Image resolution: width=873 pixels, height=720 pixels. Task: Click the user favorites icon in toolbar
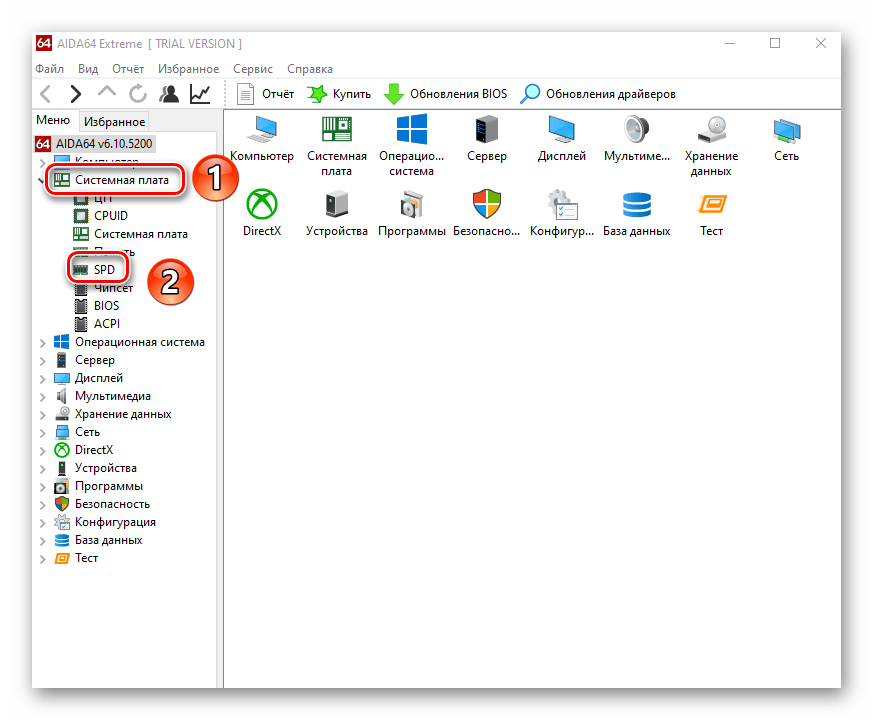tap(169, 94)
